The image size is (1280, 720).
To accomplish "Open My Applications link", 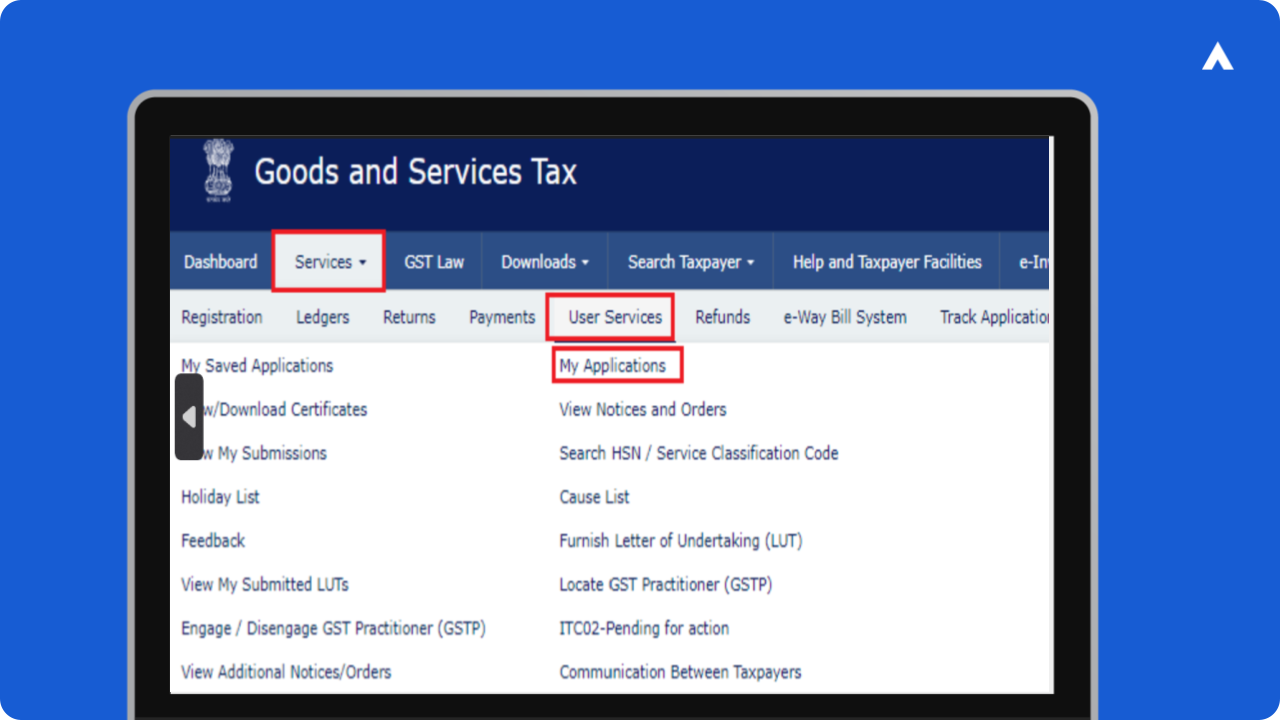I will (x=612, y=366).
